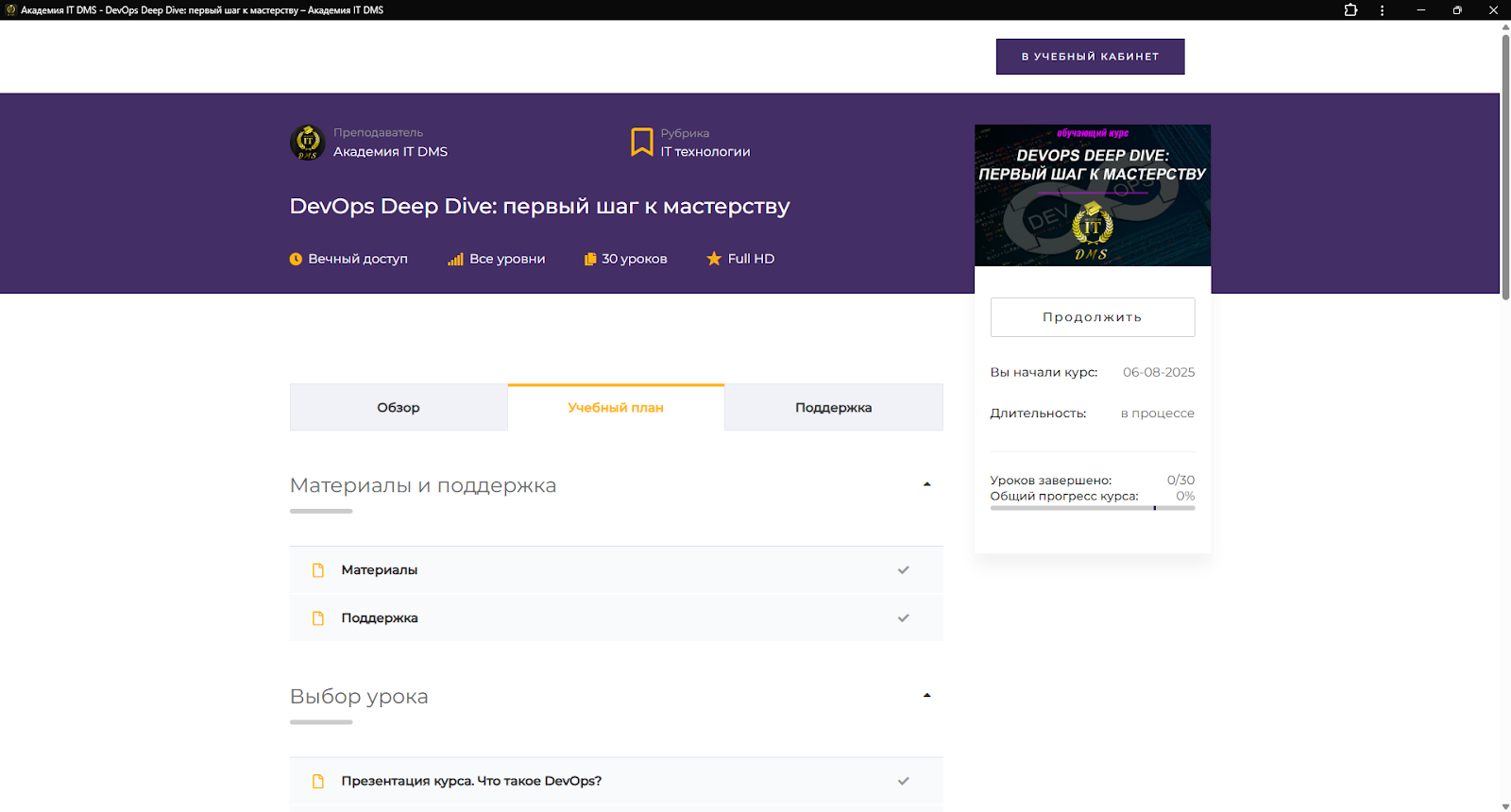The height and width of the screenshot is (812, 1511).
Task: Open the Академия IT DMS teacher link
Action: (390, 152)
